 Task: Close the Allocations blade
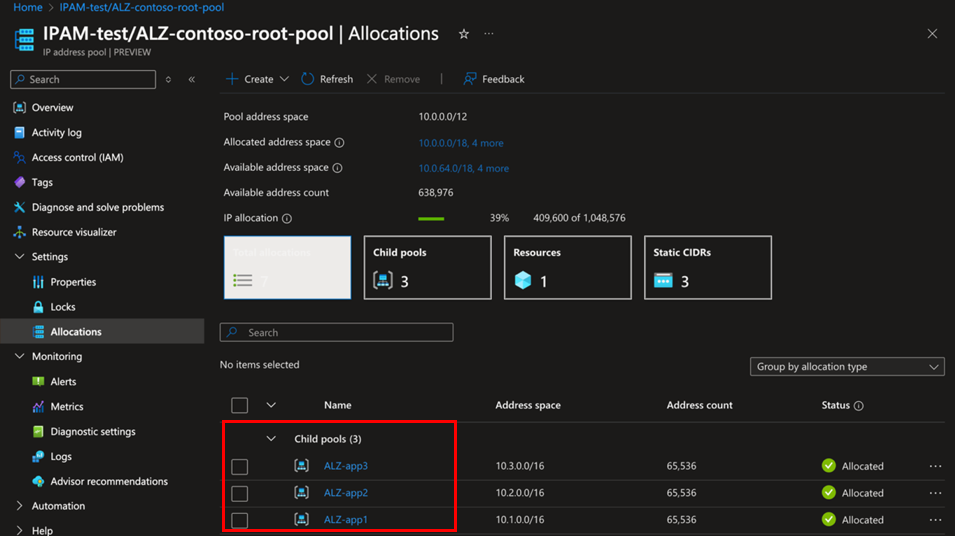coord(932,34)
